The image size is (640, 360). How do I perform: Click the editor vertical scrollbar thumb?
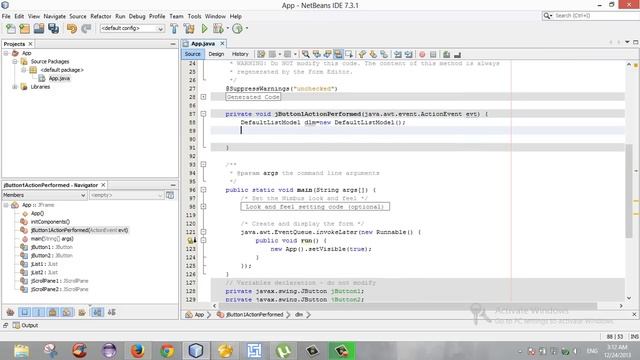point(629,190)
